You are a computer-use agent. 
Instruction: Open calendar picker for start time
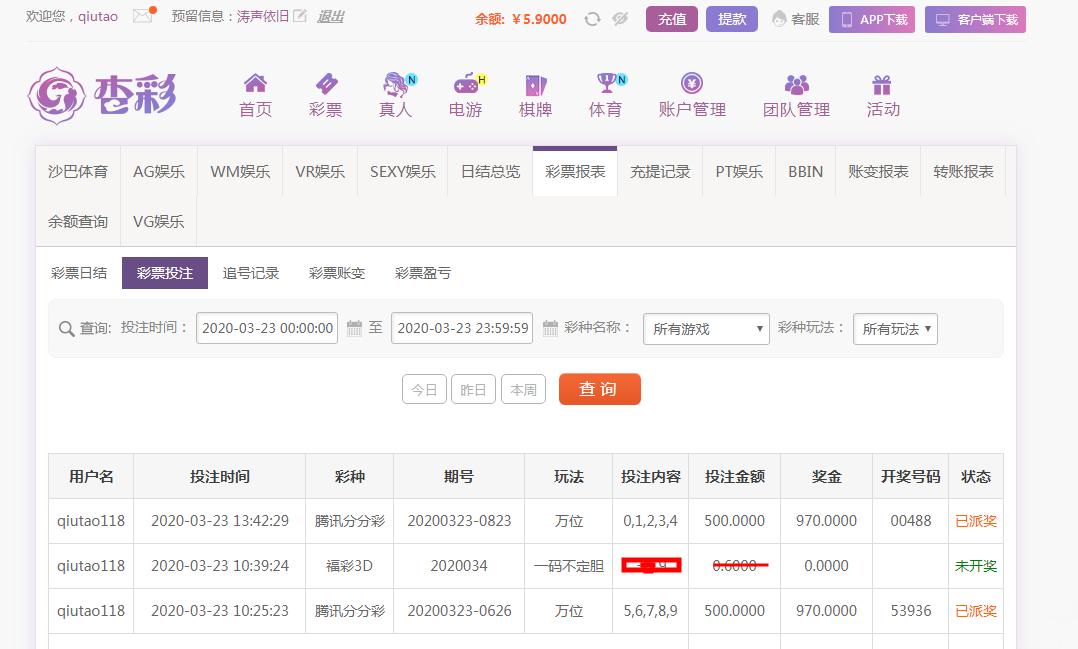point(354,328)
